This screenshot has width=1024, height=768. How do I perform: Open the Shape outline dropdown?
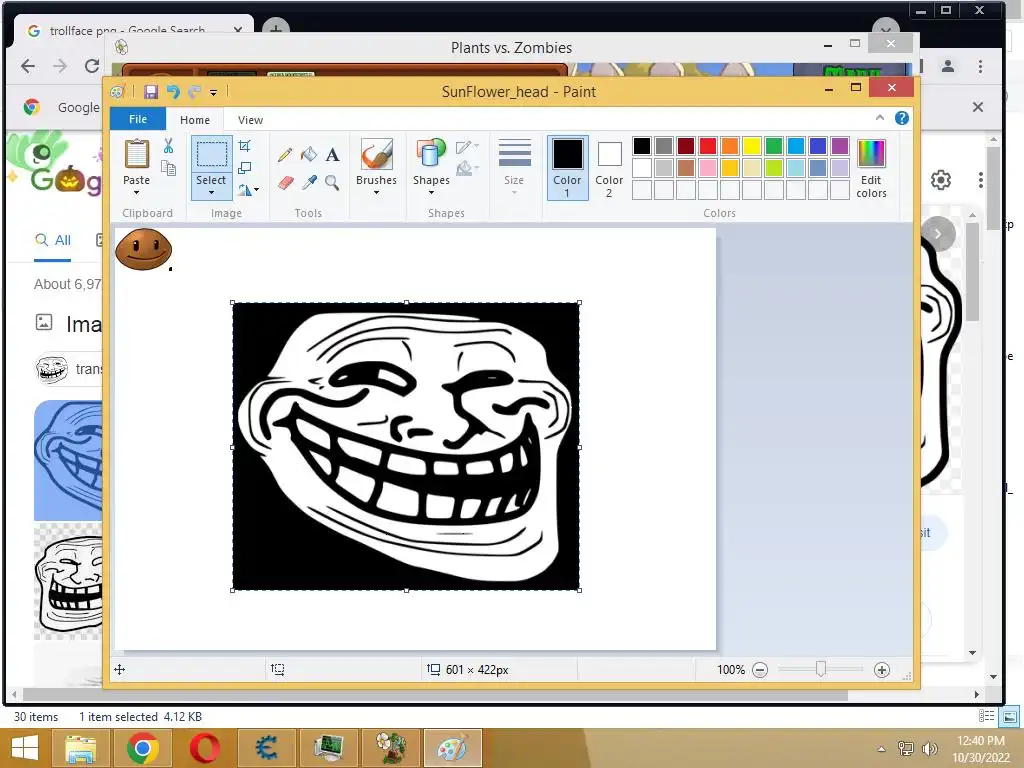point(468,147)
